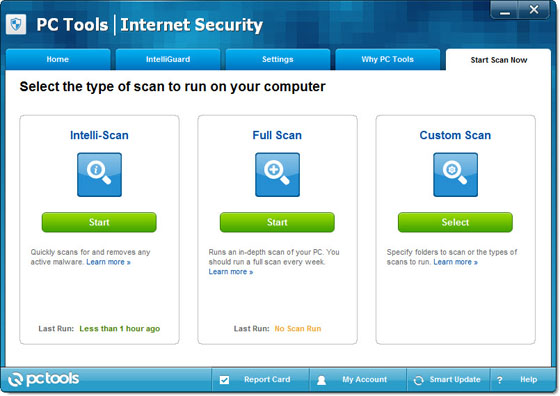Click the Full Scan heading
Screen dimensions: 560x396
pos(277,135)
